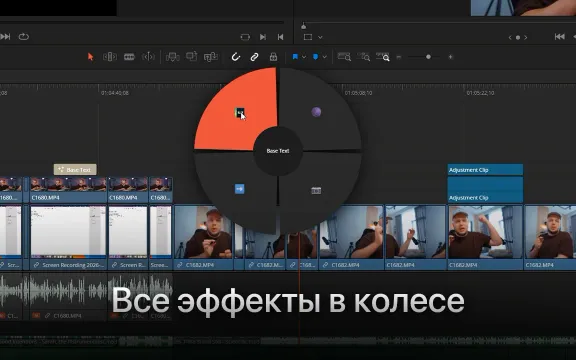Image resolution: width=576 pixels, height=360 pixels.
Task: Choose the blue arrow wheel segment
Action: coord(239,189)
